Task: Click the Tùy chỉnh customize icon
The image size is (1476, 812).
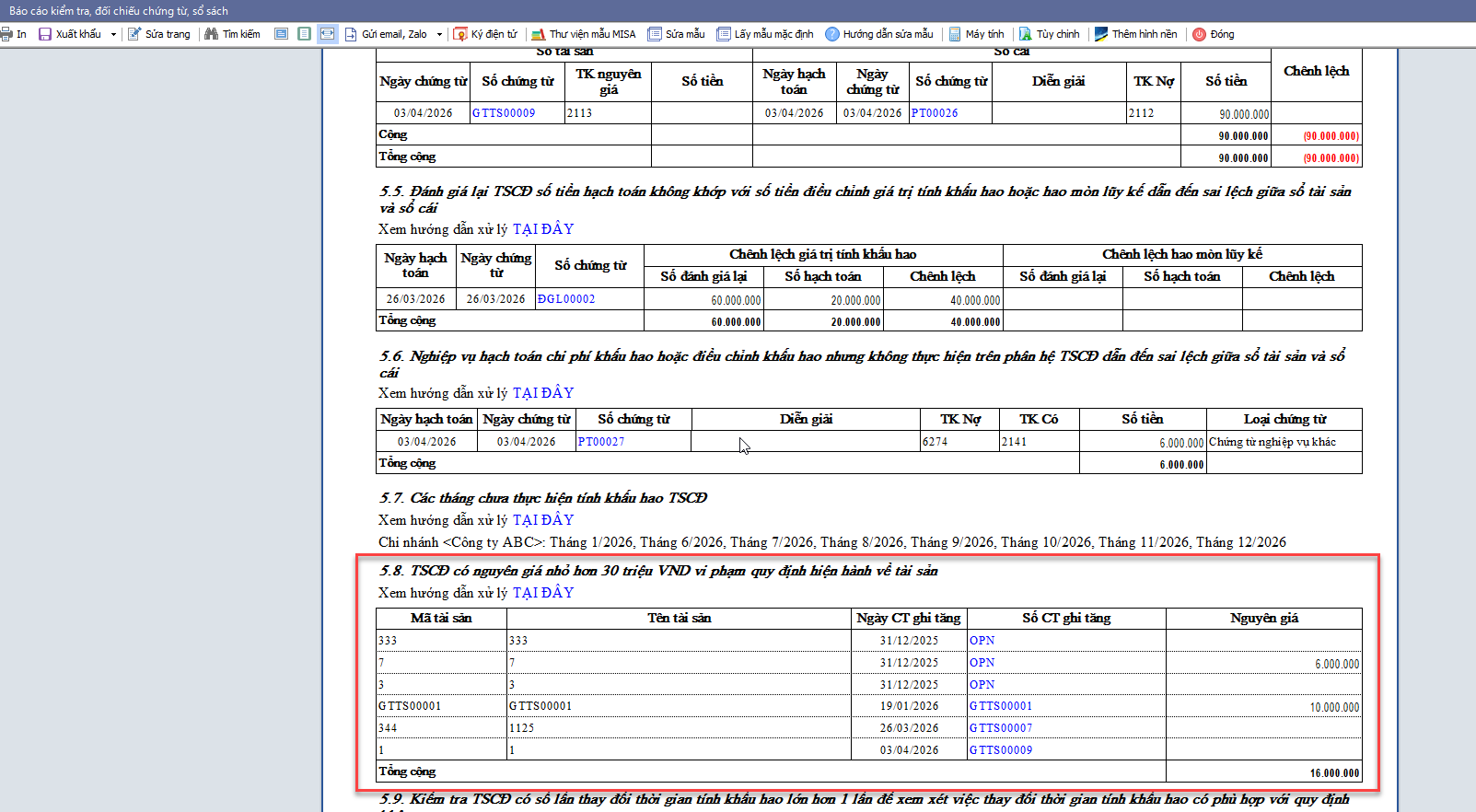Action: [x=1026, y=34]
